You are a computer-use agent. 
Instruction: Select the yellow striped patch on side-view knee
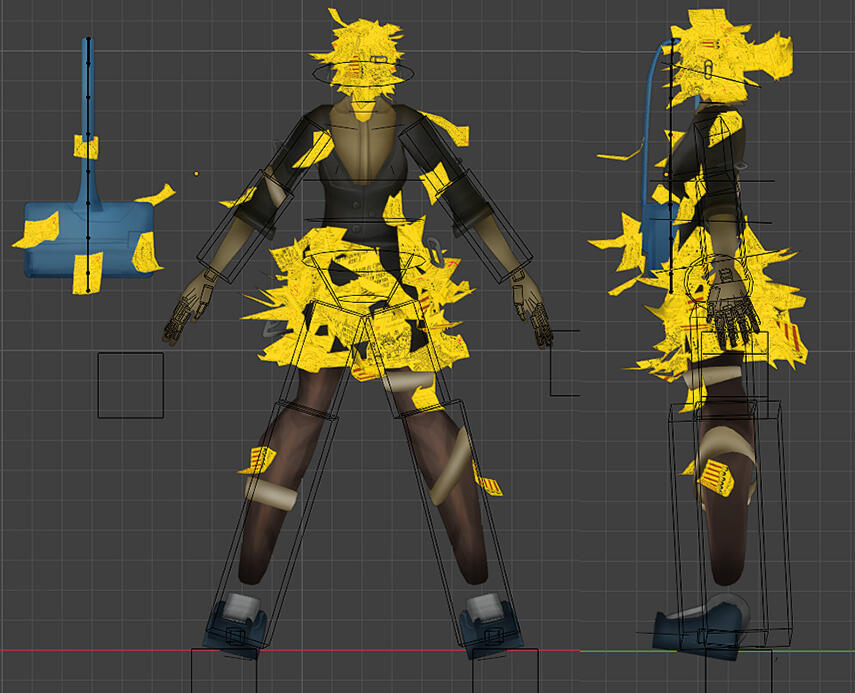(x=716, y=477)
